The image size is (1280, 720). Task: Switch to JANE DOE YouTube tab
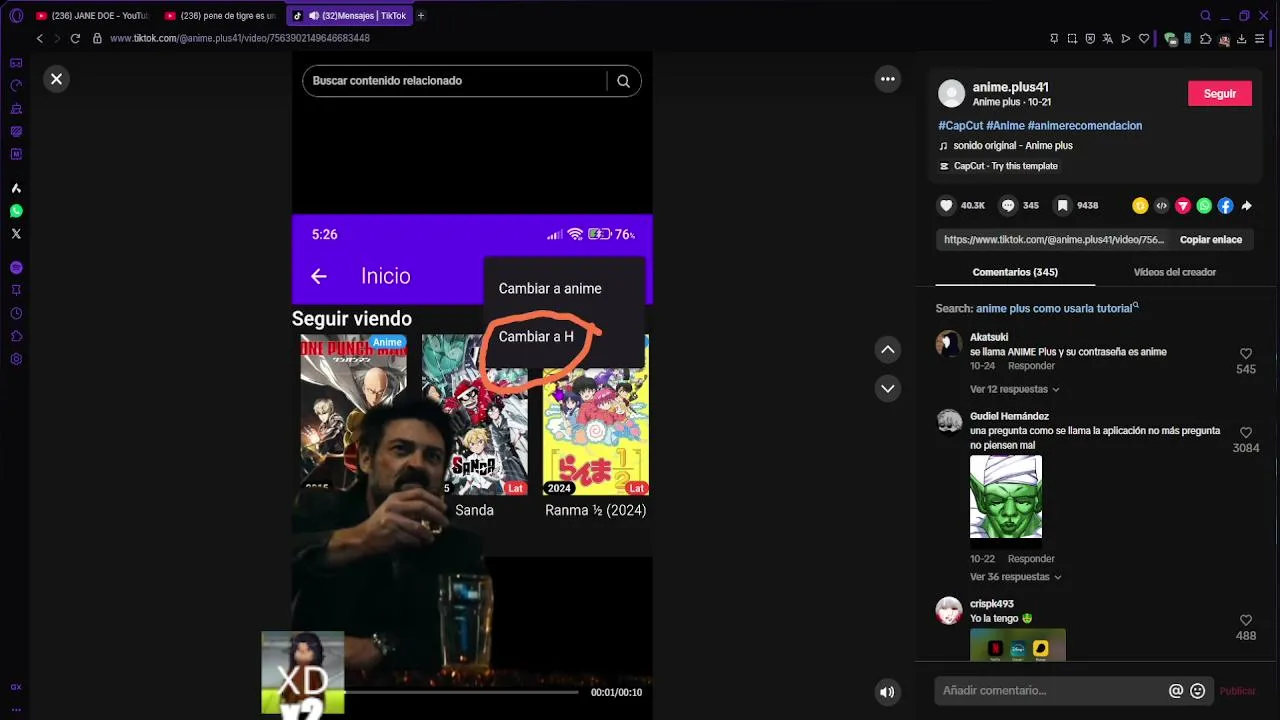point(91,16)
